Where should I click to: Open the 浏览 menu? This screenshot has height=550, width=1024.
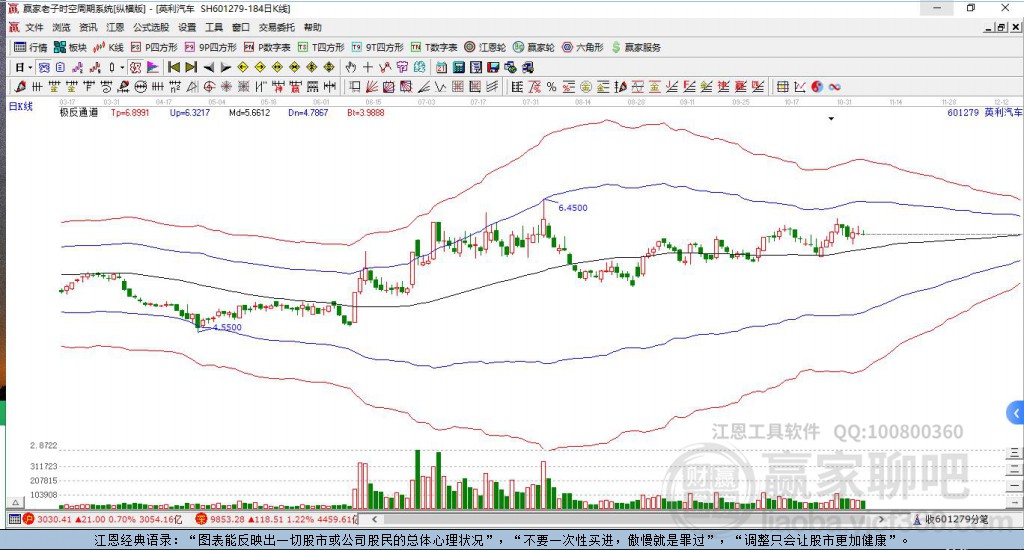pos(61,27)
